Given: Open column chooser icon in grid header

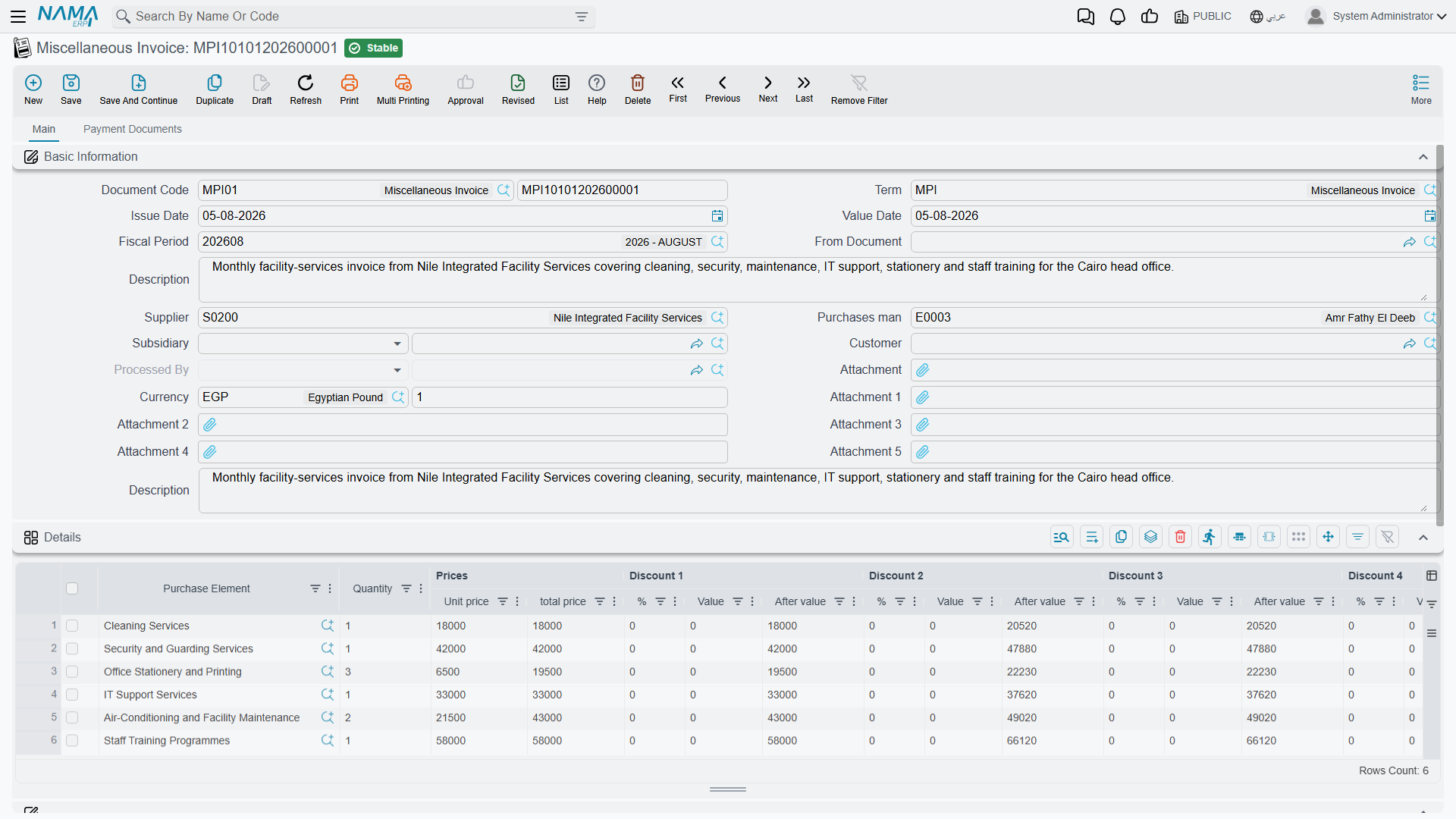Looking at the screenshot, I should tap(1432, 576).
